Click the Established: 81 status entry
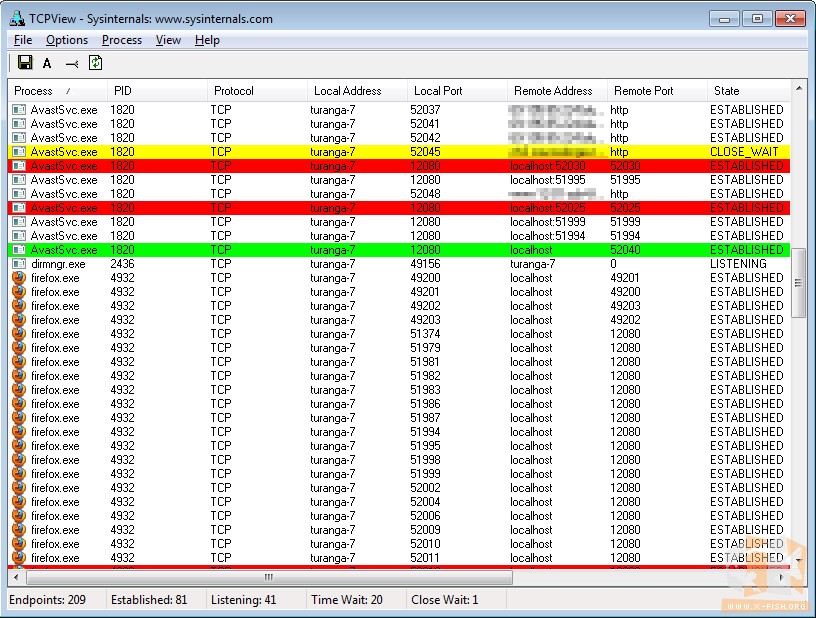Viewport: 816px width, 618px height. click(149, 600)
